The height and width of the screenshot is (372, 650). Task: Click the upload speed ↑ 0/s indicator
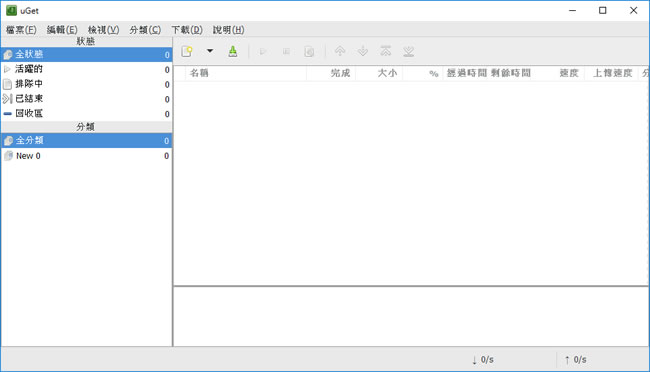(576, 360)
